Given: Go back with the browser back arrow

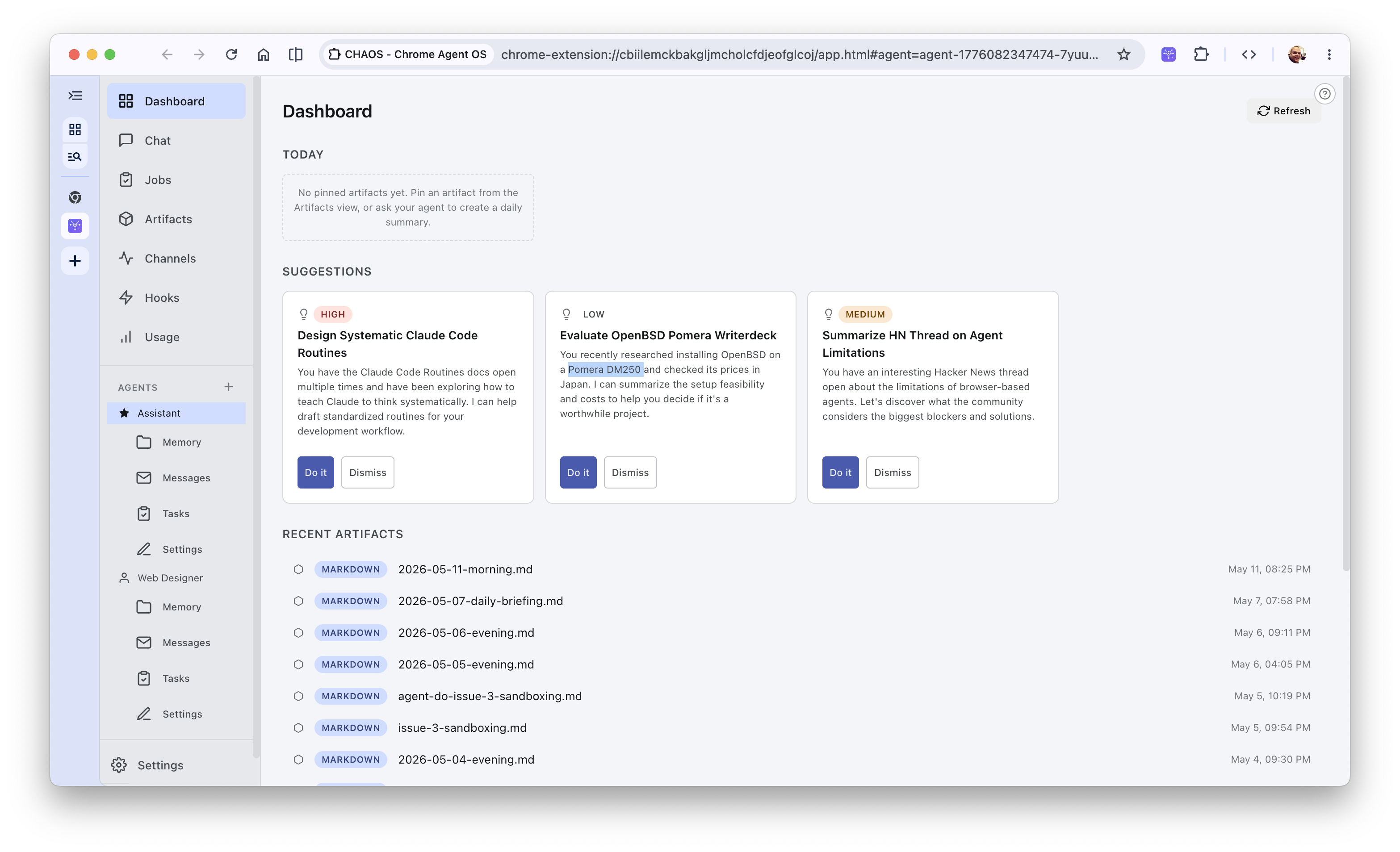Looking at the screenshot, I should [167, 54].
